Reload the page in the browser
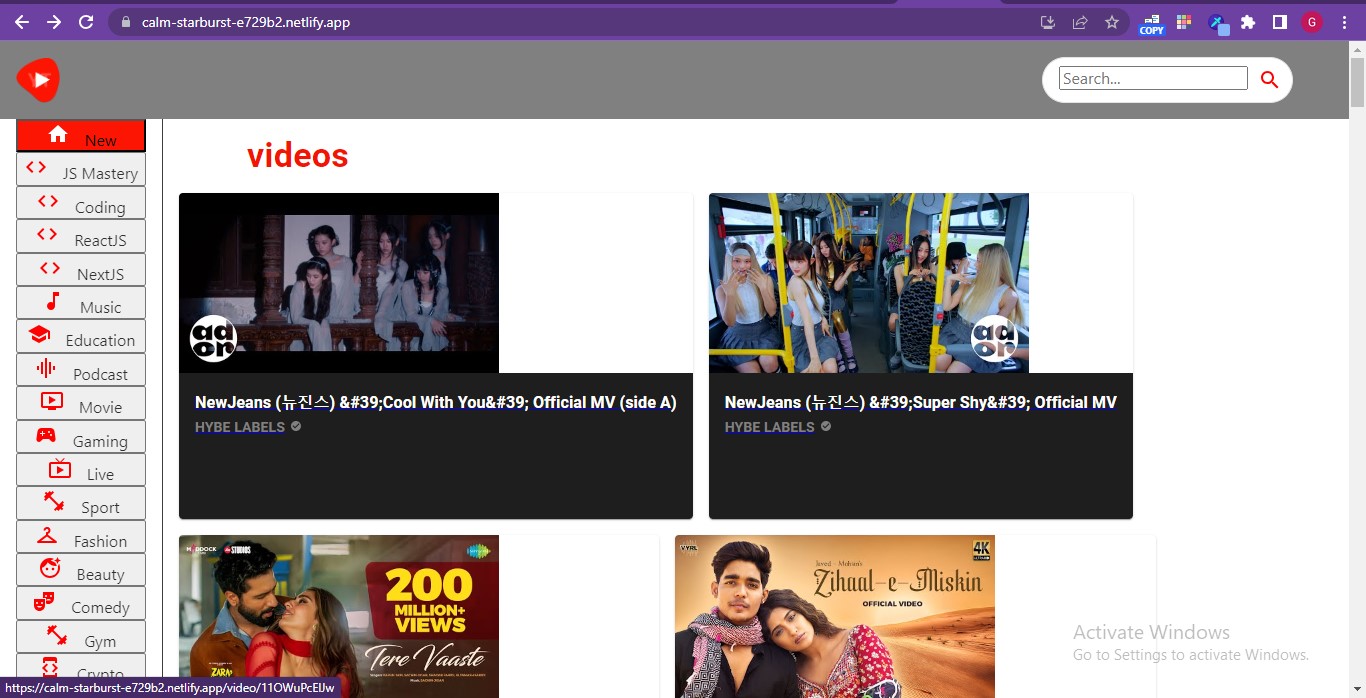The image size is (1366, 698). click(86, 22)
